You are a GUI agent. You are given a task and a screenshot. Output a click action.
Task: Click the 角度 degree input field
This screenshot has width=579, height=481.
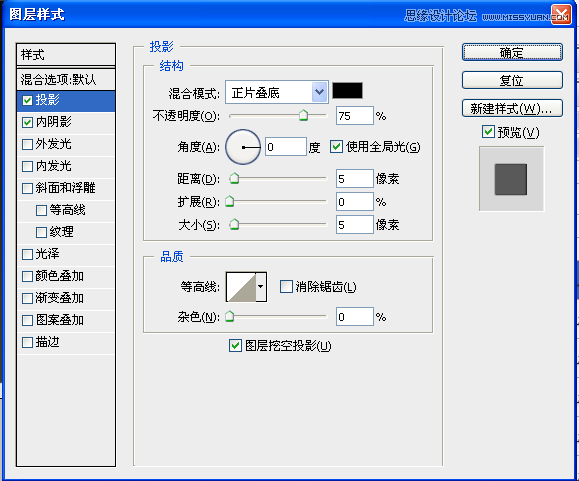point(286,147)
